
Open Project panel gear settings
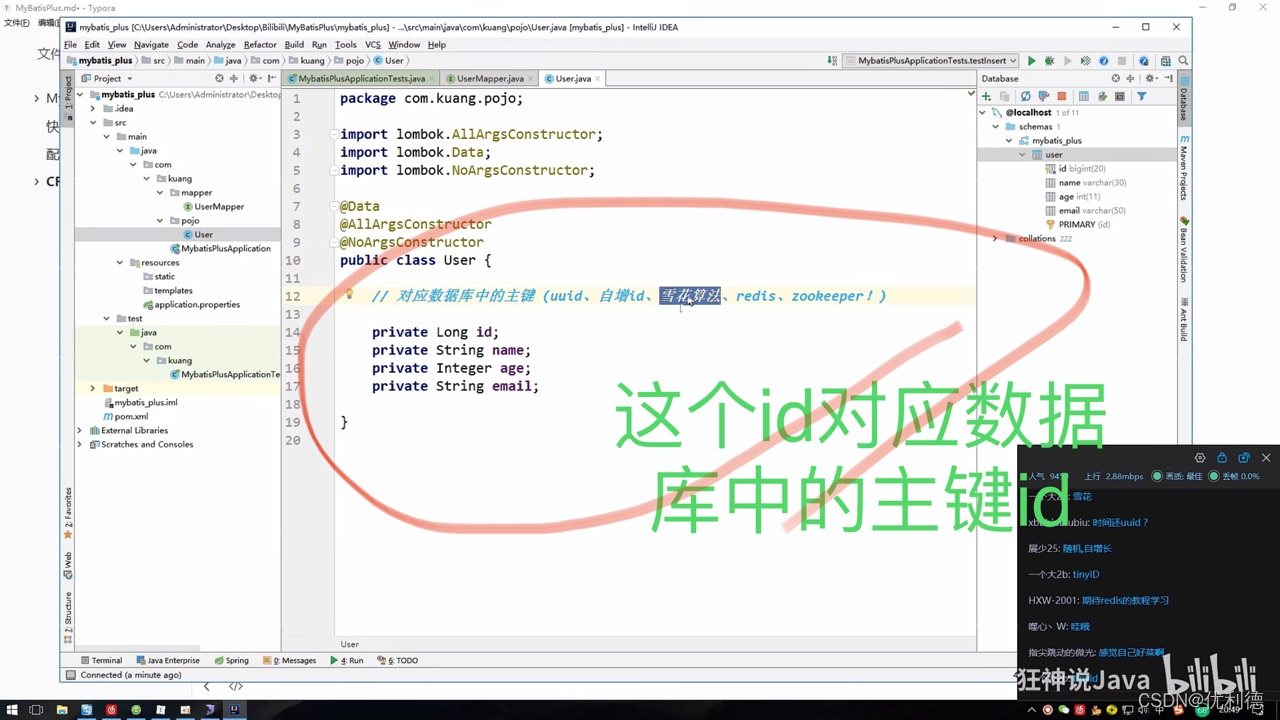tap(254, 78)
